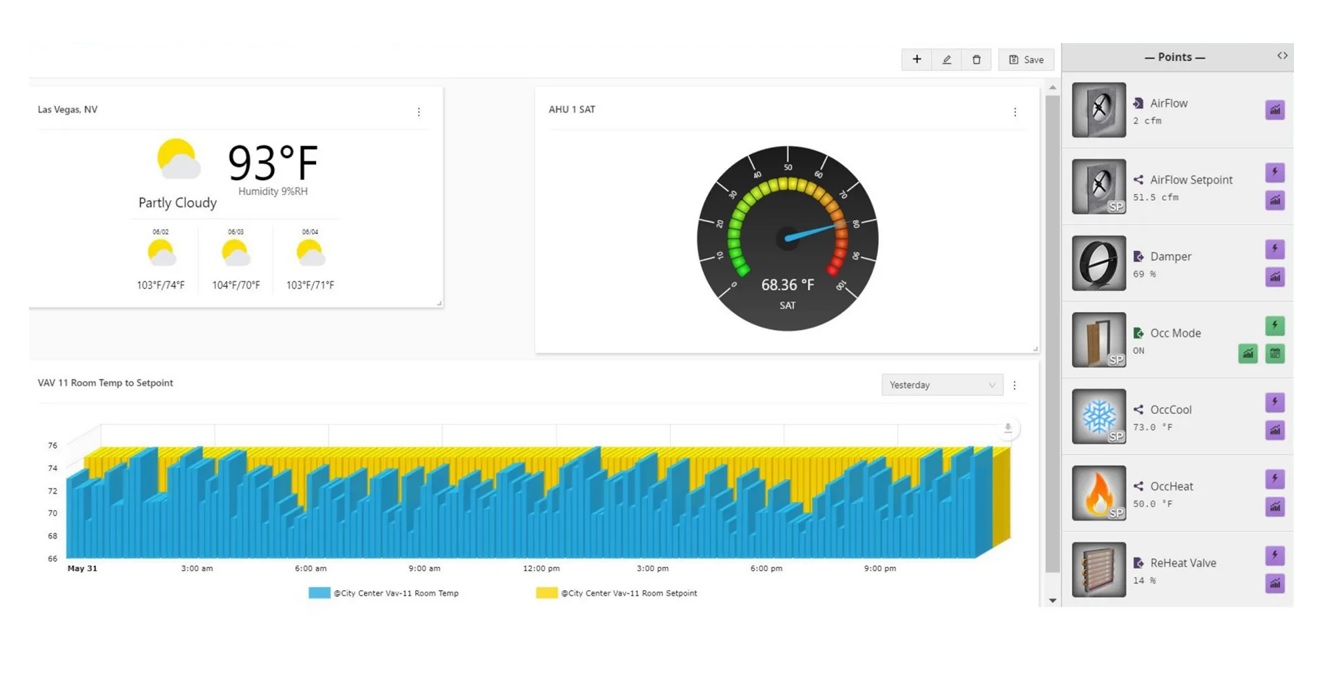This screenshot has height=678, width=1336.
Task: Open the Yesterday time range dropdown
Action: click(941, 385)
